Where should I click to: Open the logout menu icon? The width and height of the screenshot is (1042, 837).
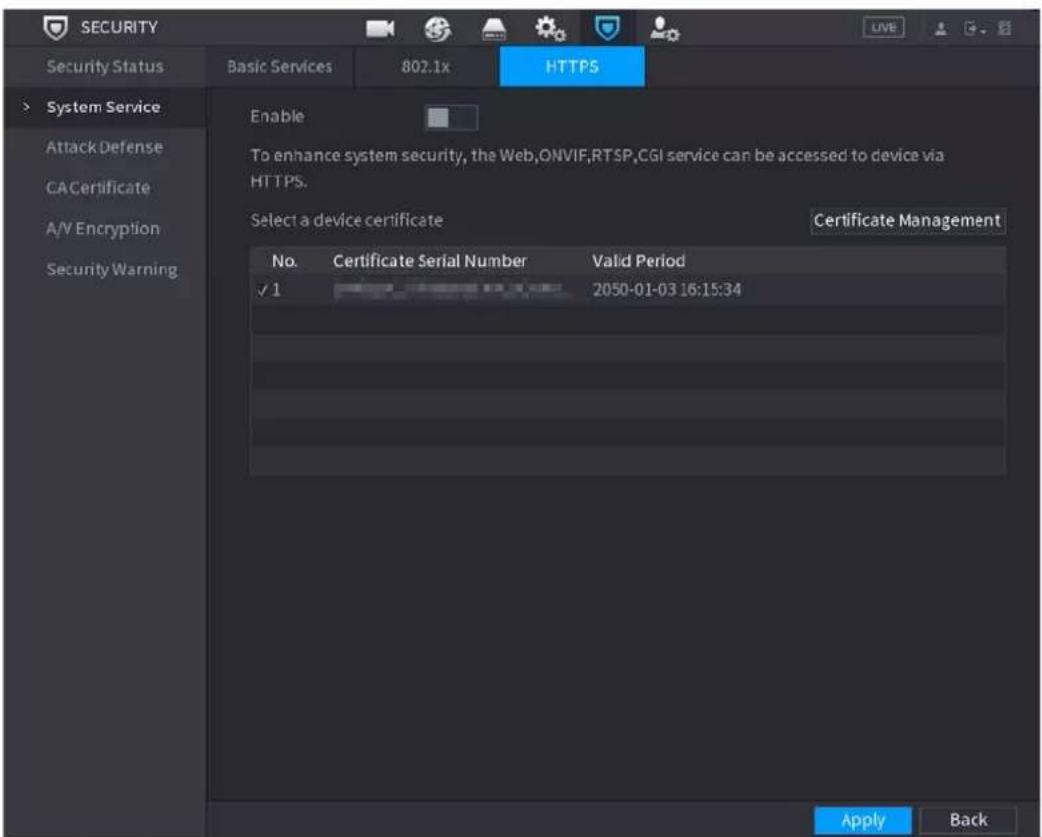coord(974,29)
